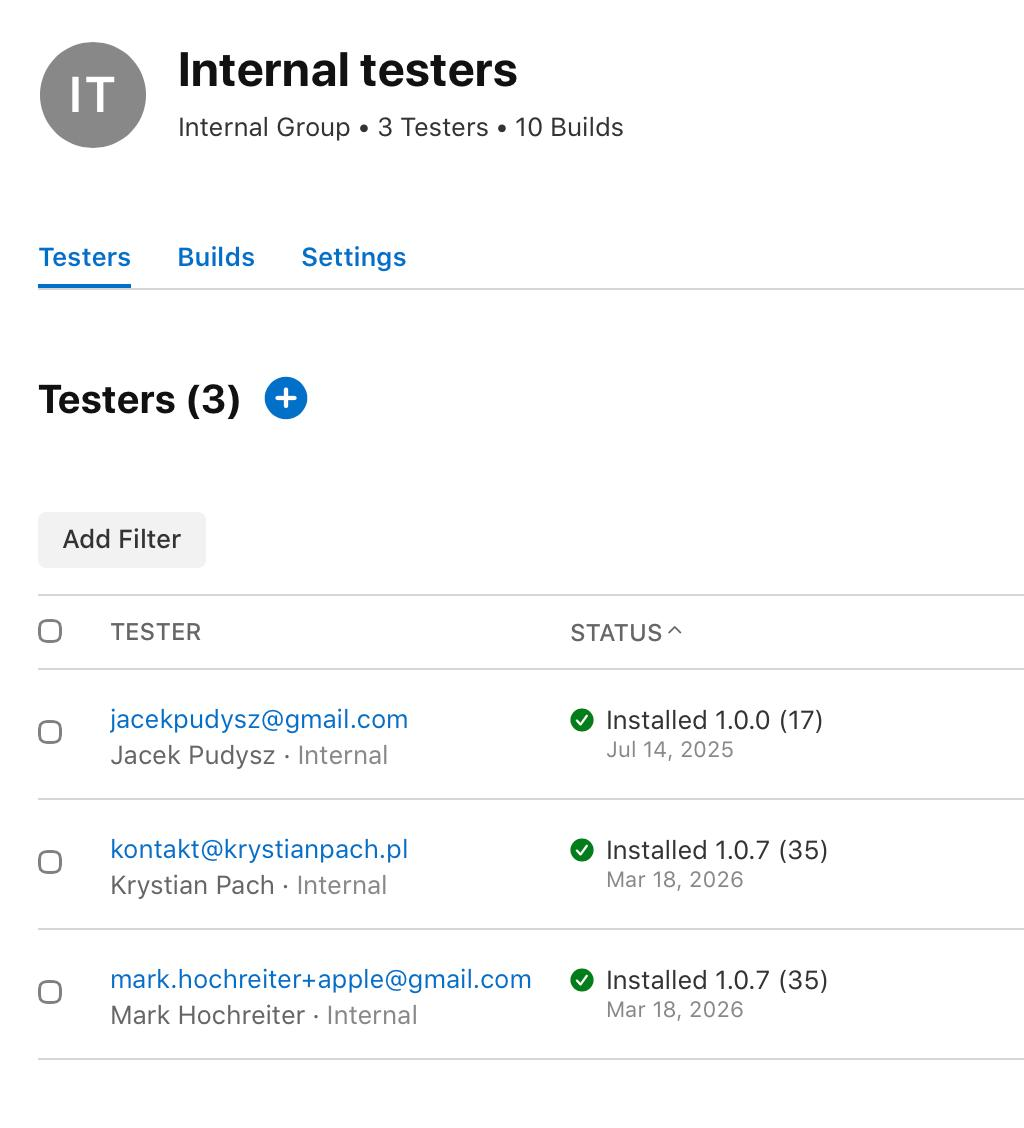Select the Krystian Pach row checkbox

pyautogui.click(x=50, y=862)
